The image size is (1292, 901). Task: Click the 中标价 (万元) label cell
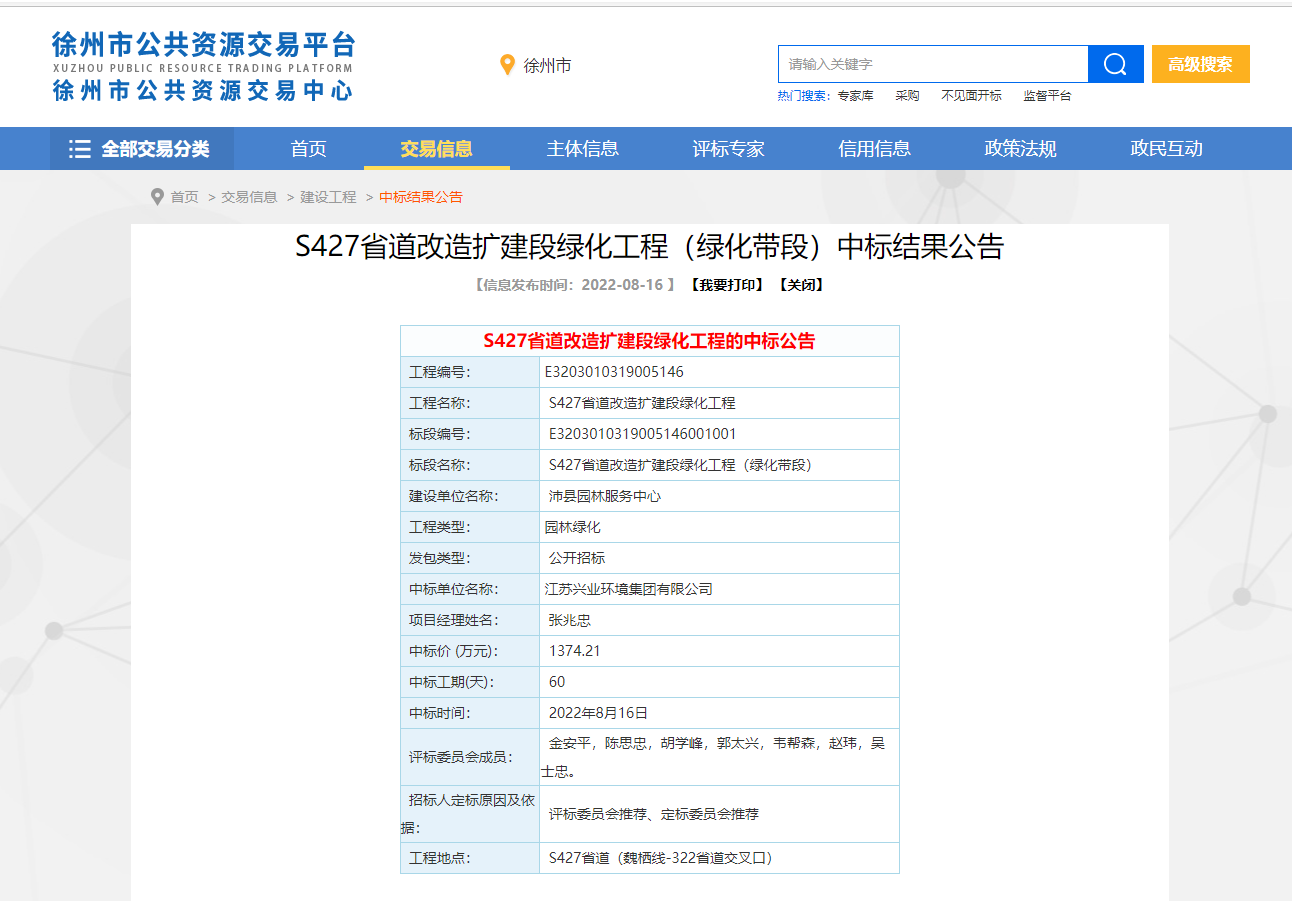tap(470, 651)
